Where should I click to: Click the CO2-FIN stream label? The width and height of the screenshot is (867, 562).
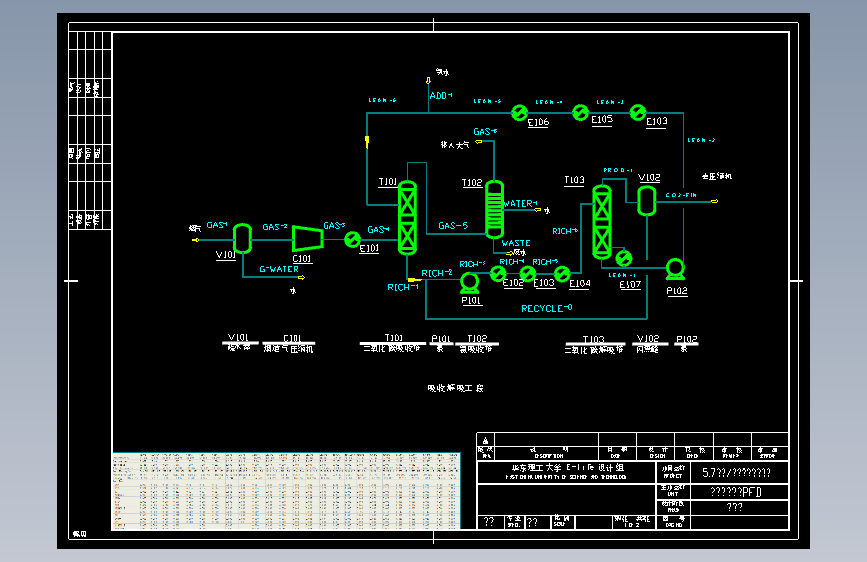click(681, 195)
